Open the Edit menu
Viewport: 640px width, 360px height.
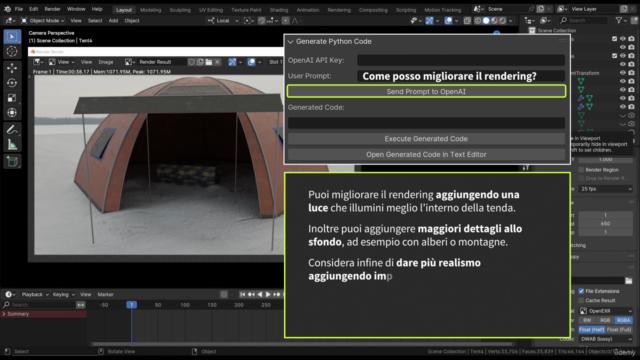33,9
